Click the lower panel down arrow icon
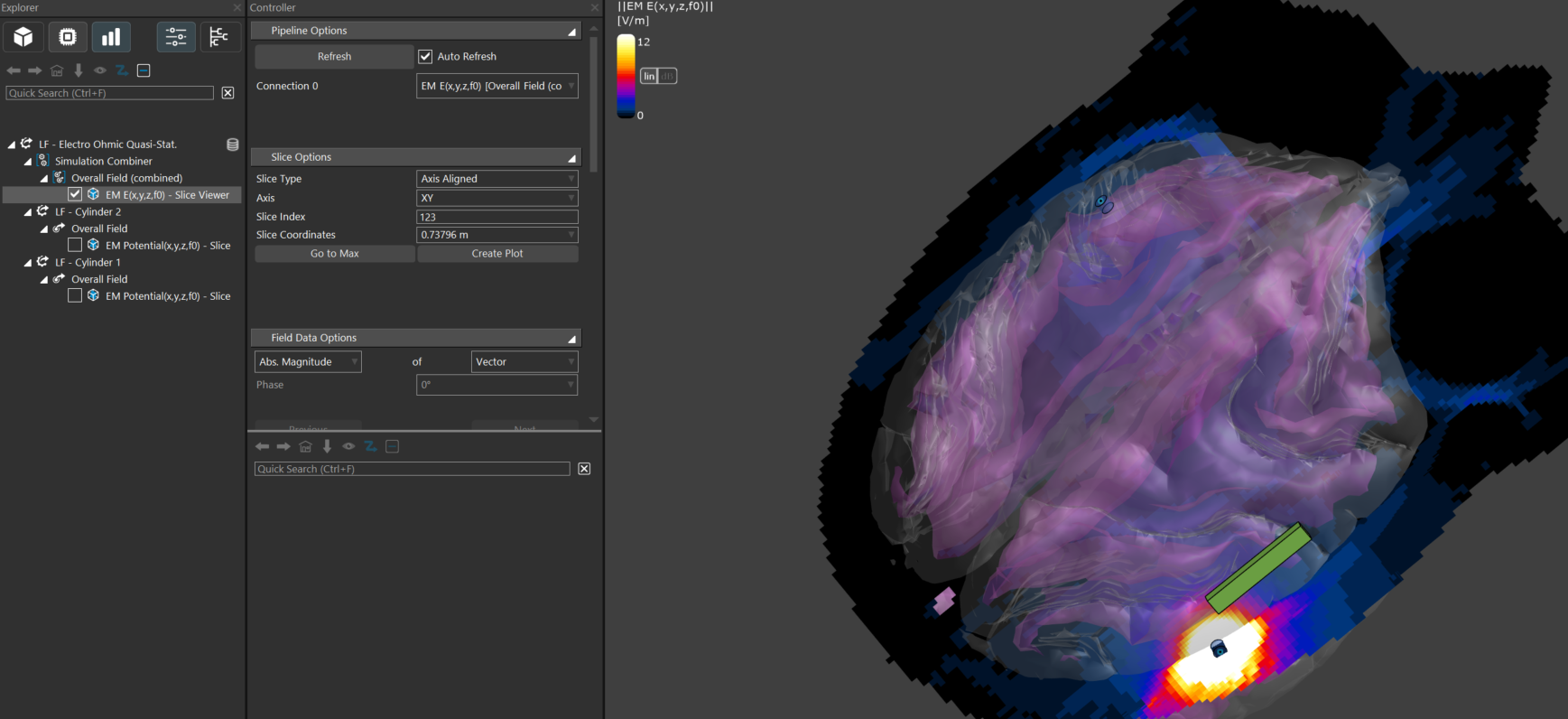The height and width of the screenshot is (719, 1568). point(327,446)
